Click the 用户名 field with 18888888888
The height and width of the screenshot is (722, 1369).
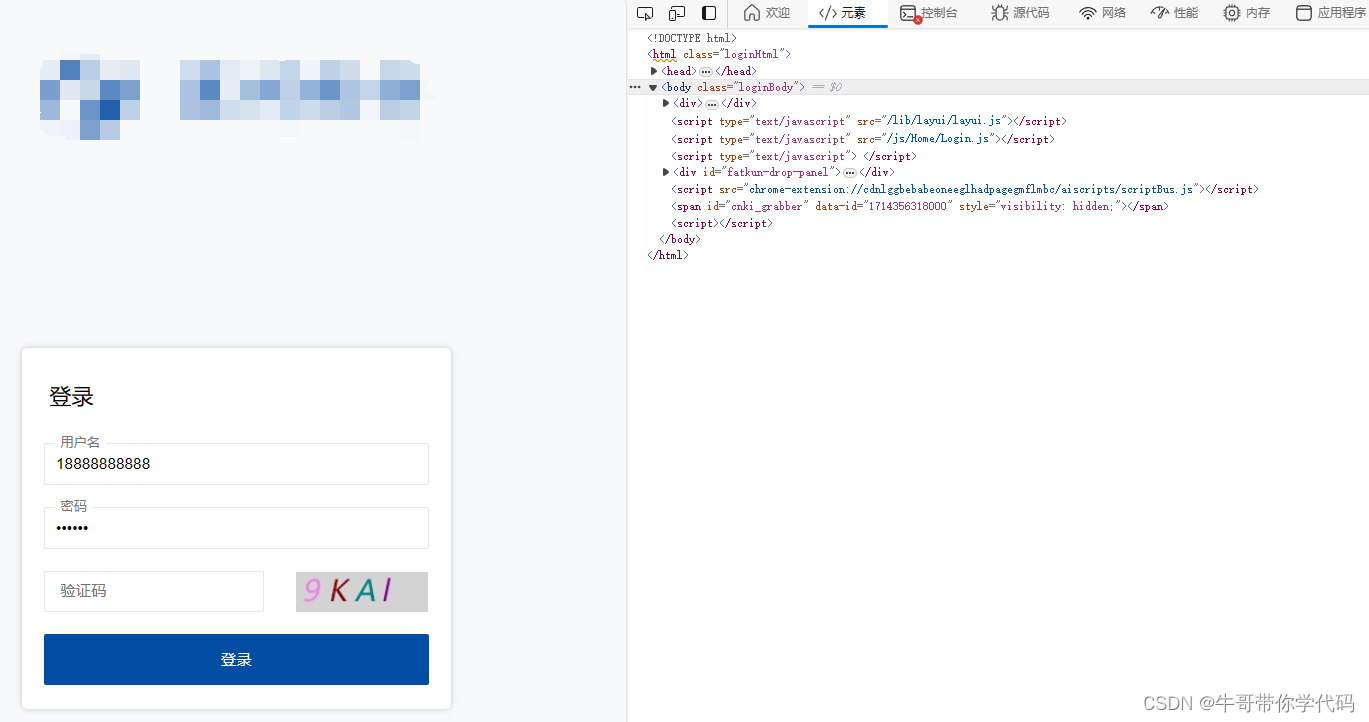tap(236, 464)
